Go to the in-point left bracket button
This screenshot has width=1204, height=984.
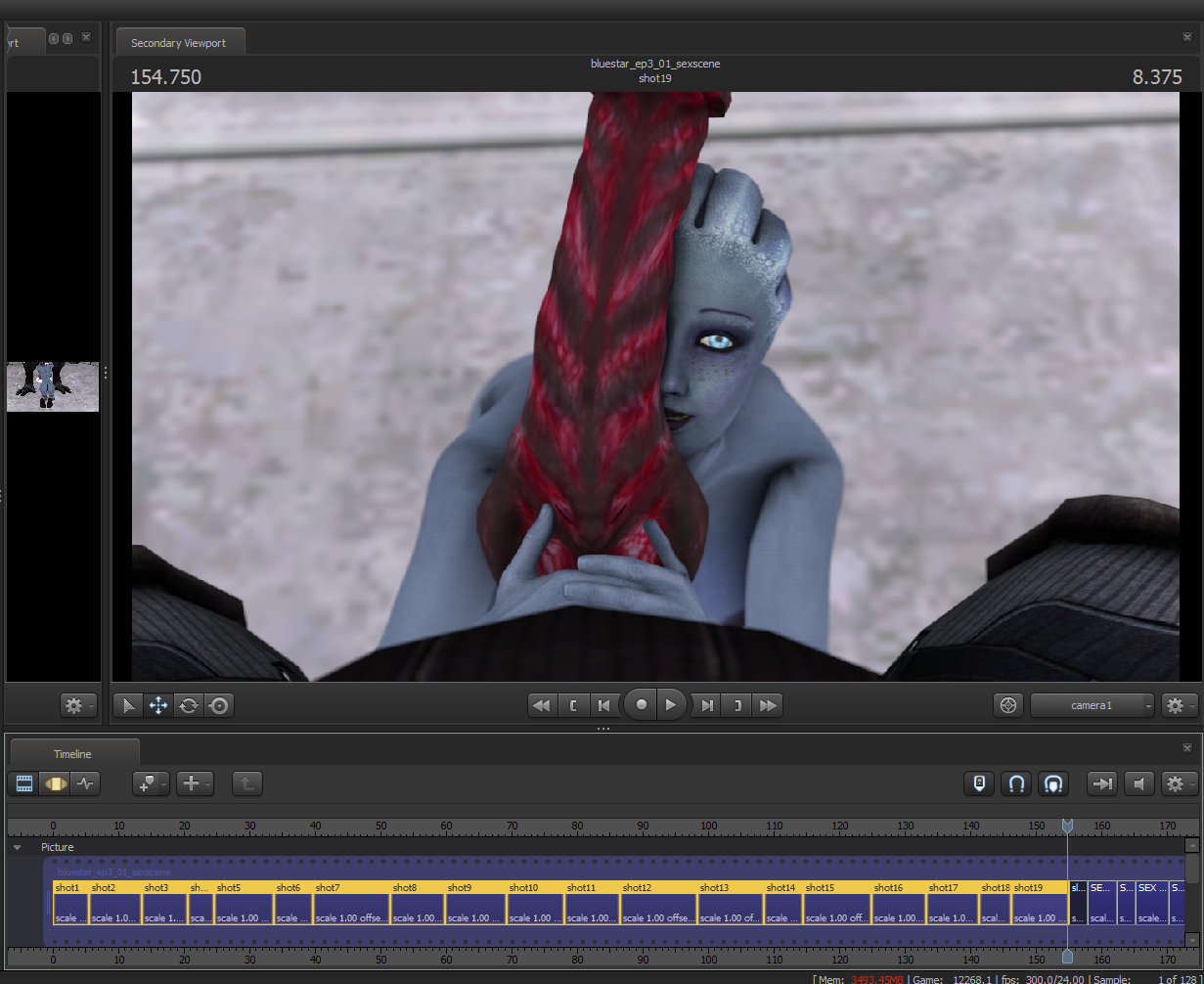573,705
